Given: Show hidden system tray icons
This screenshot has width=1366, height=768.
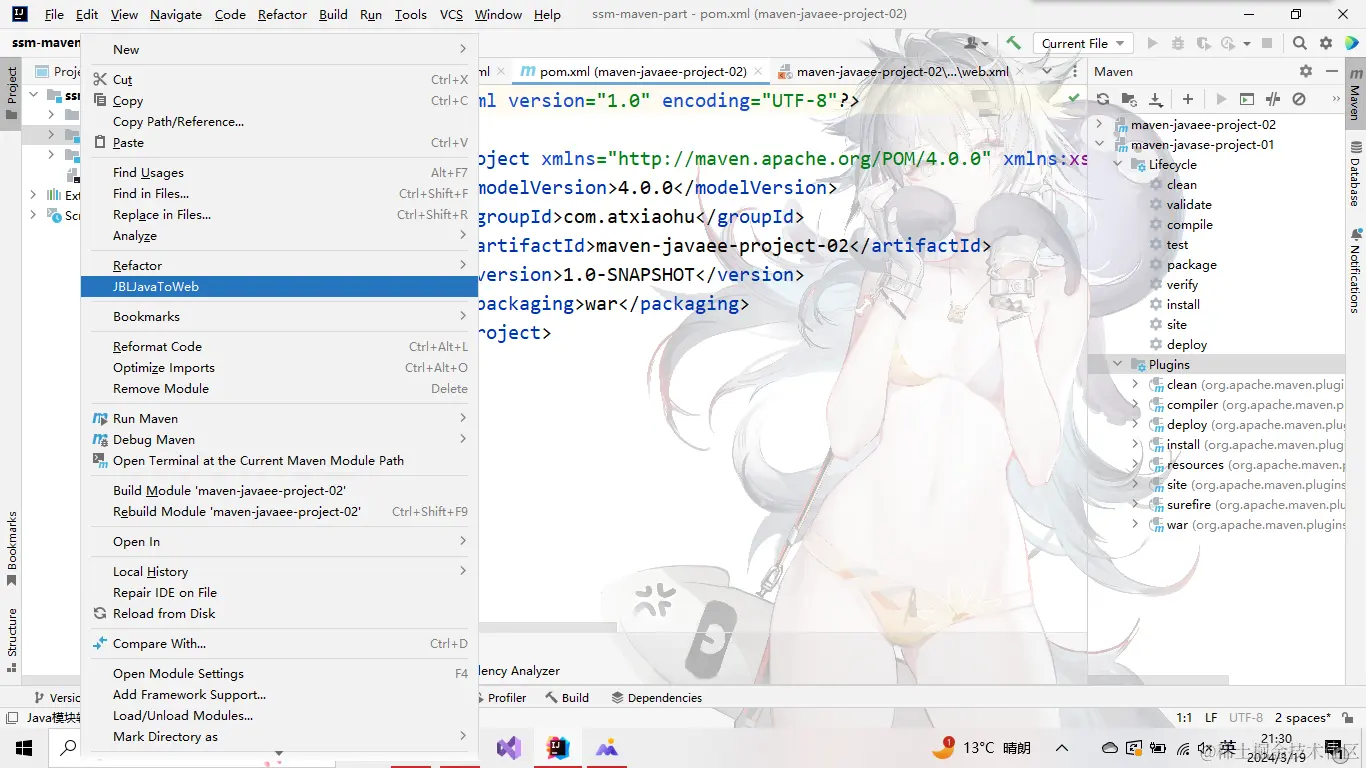Looking at the screenshot, I should 1062,748.
